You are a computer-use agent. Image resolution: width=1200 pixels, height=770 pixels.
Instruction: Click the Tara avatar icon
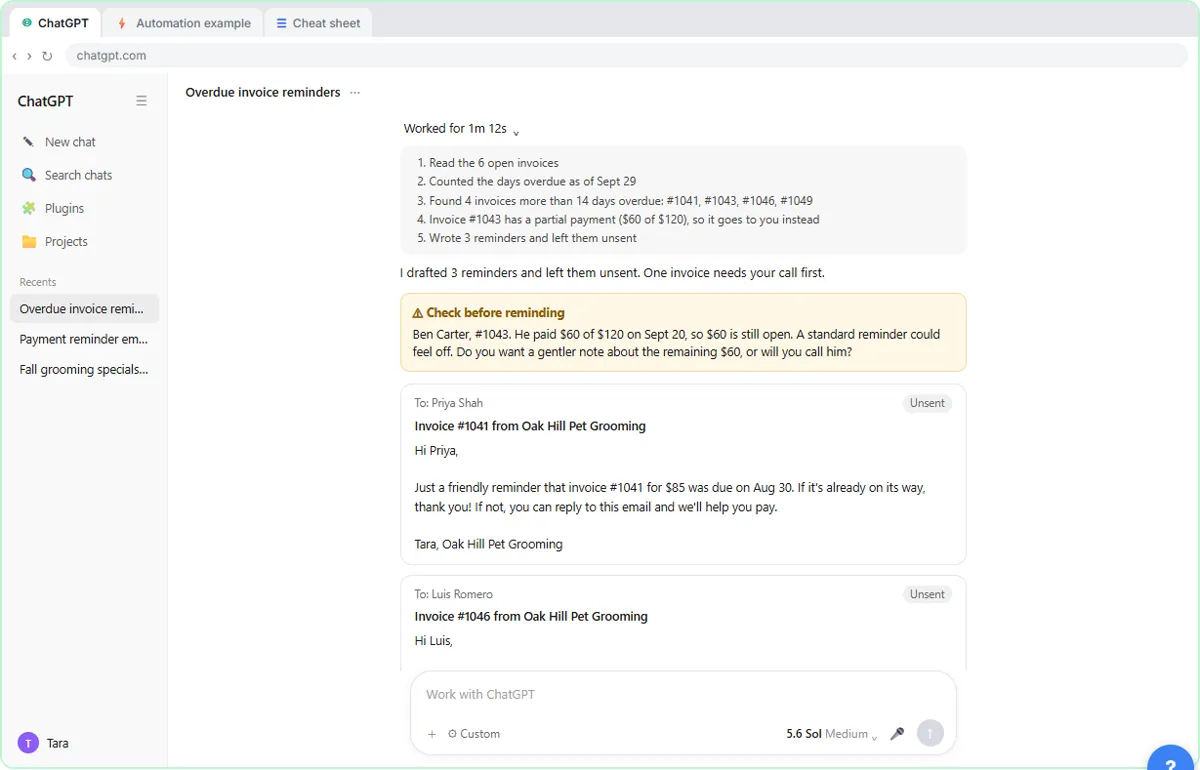28,743
